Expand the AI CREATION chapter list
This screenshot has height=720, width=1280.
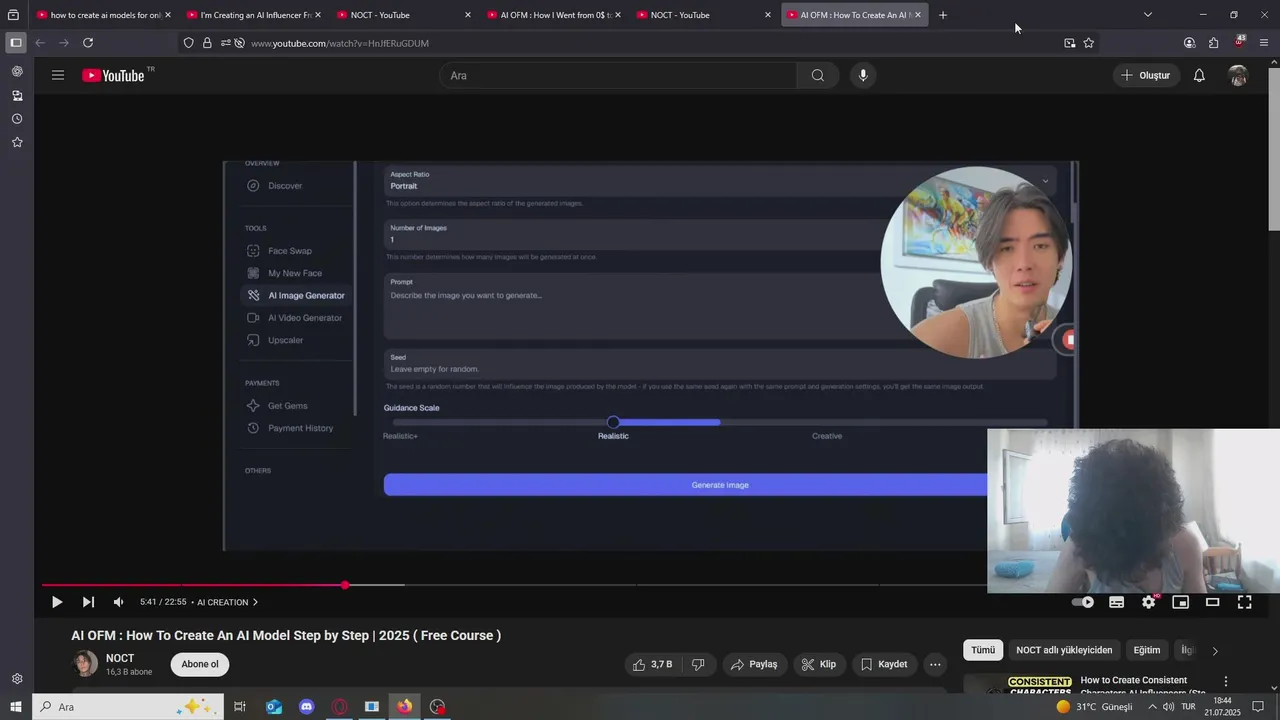(x=227, y=602)
